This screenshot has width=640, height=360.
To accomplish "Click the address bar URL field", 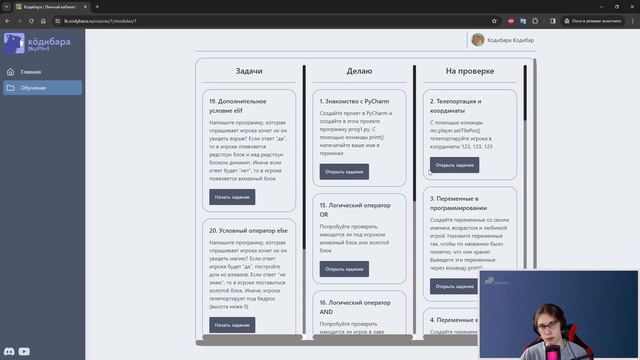I will pos(270,21).
